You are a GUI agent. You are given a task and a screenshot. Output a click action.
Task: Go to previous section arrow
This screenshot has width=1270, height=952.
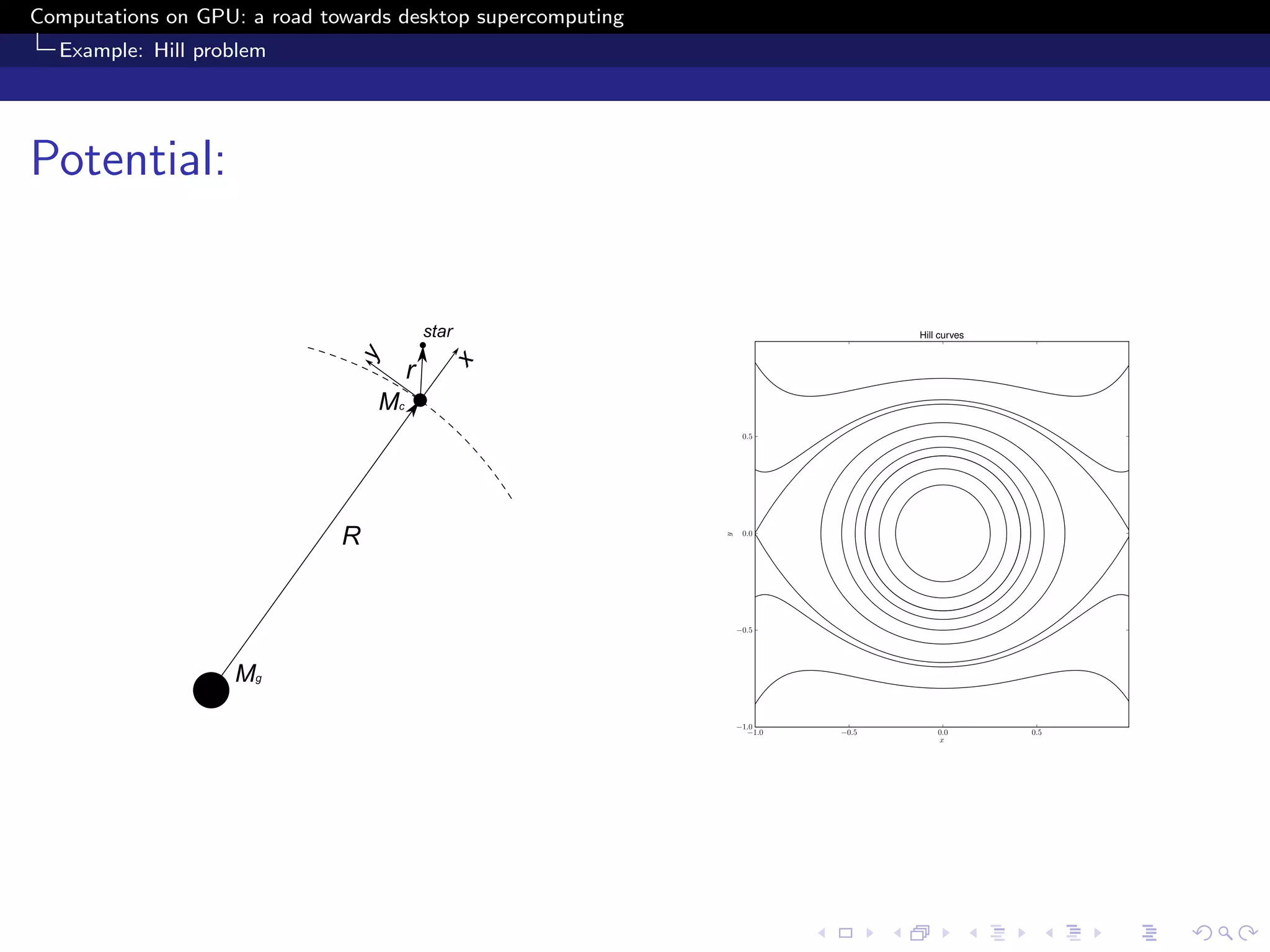click(1049, 933)
